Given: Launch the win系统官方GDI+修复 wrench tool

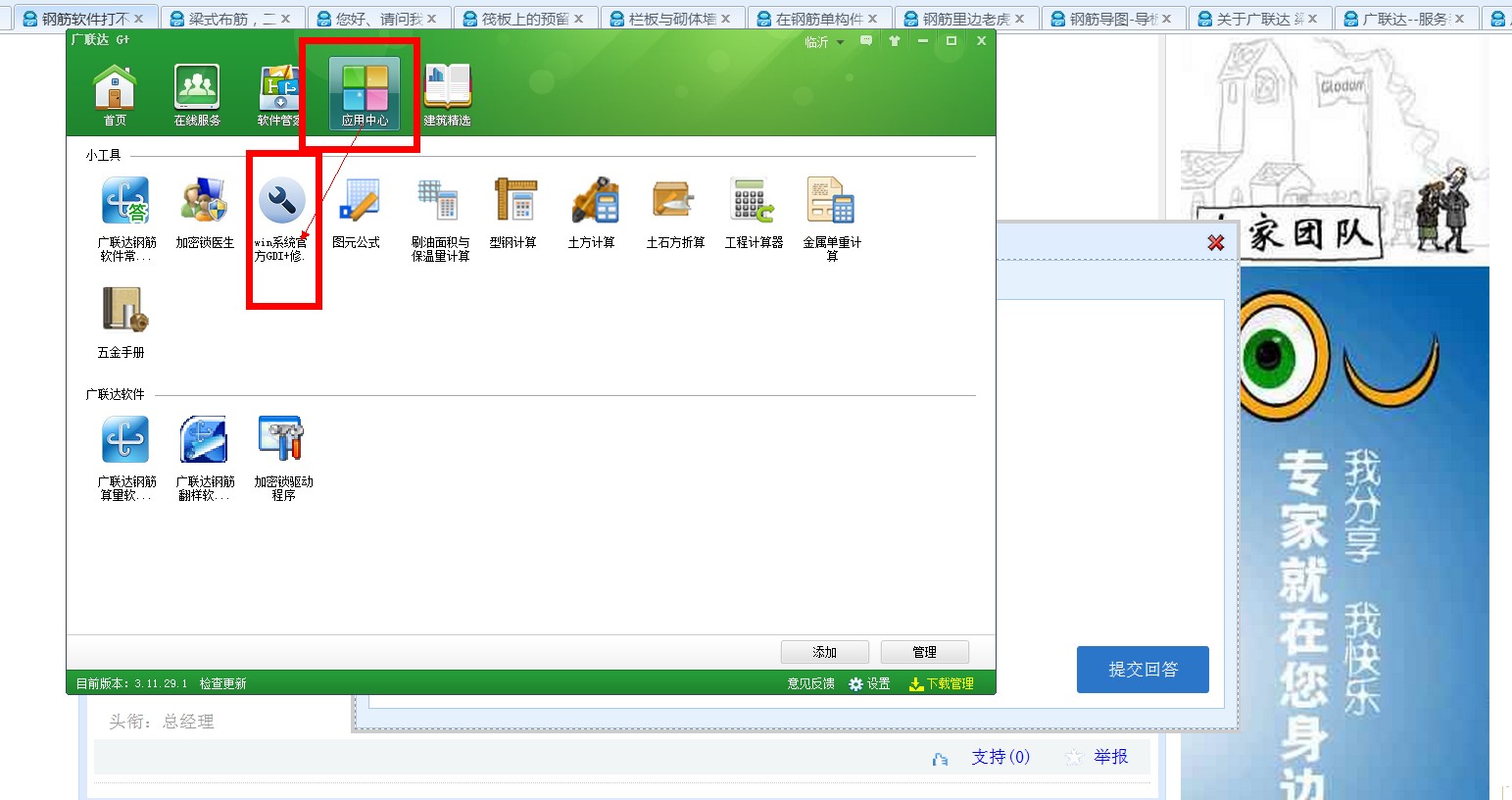Looking at the screenshot, I should tap(281, 220).
